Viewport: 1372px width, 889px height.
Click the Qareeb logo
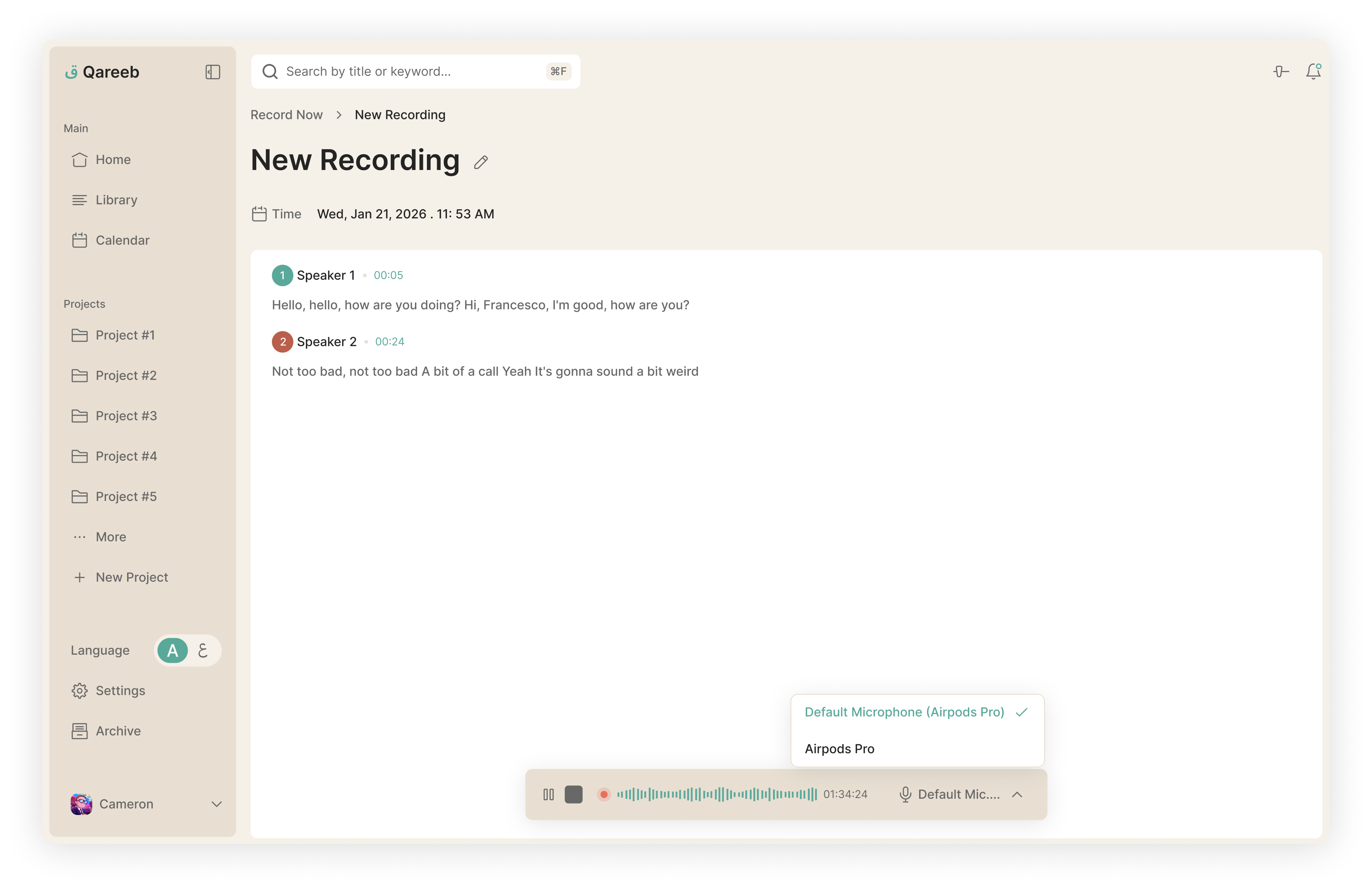[102, 72]
